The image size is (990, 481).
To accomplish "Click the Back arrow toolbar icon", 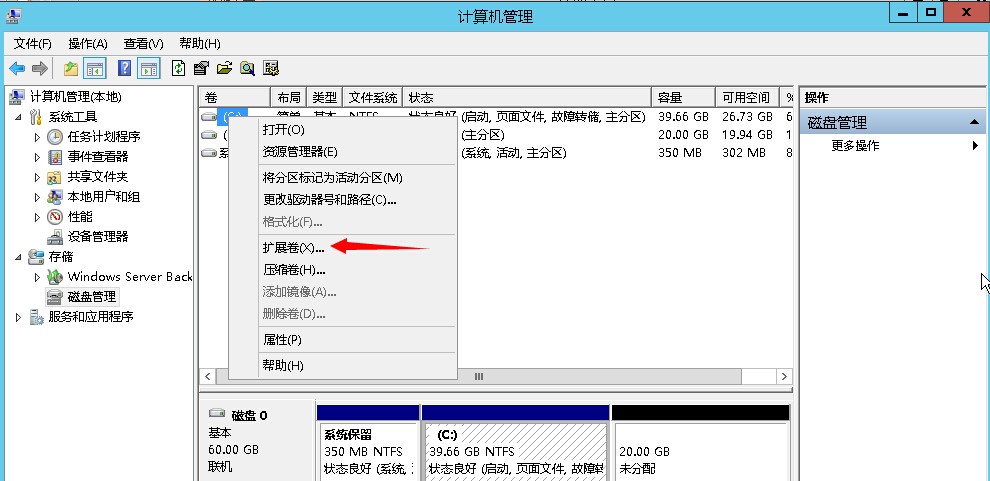I will click(17, 68).
